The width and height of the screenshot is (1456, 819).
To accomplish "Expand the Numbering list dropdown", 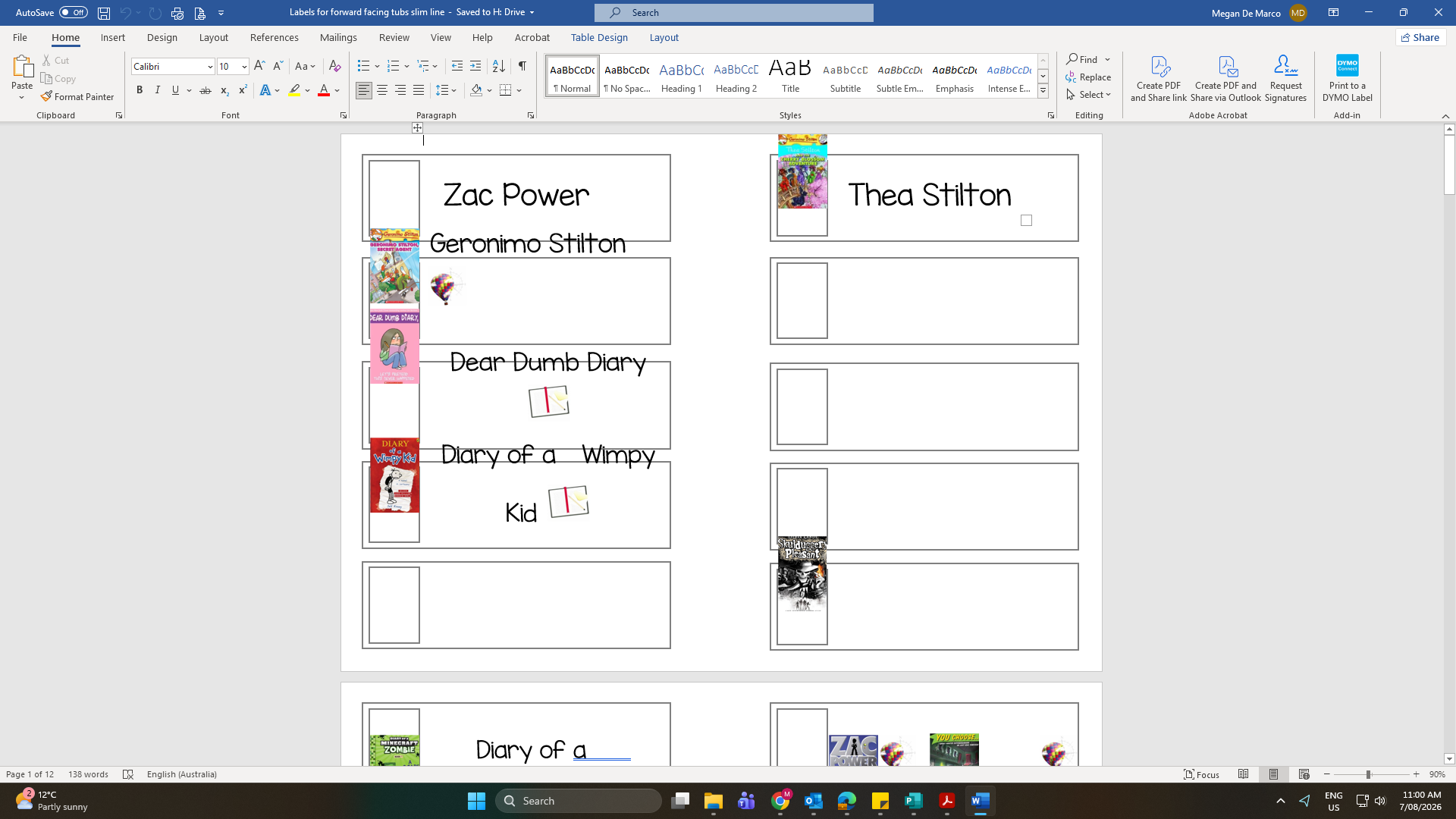I will point(407,66).
